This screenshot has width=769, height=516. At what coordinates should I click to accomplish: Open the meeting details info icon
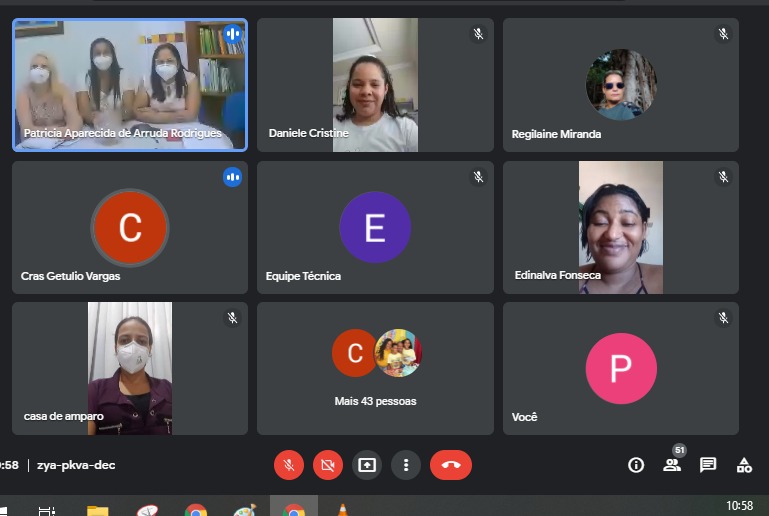(x=635, y=465)
